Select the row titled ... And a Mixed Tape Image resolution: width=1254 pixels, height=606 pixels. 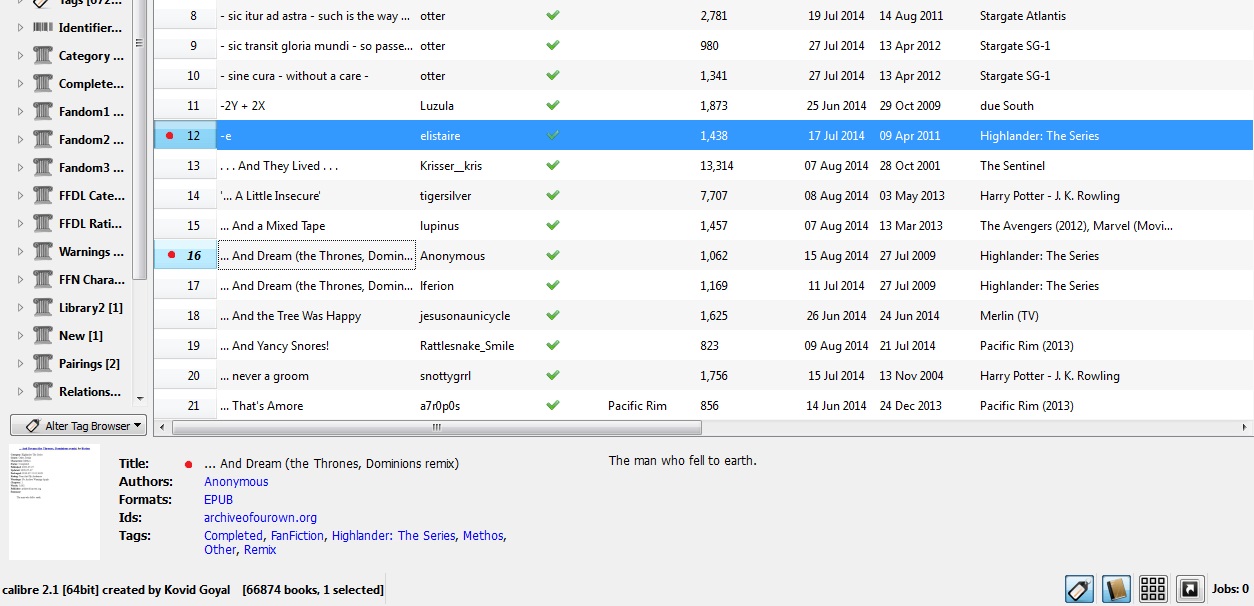coord(703,226)
